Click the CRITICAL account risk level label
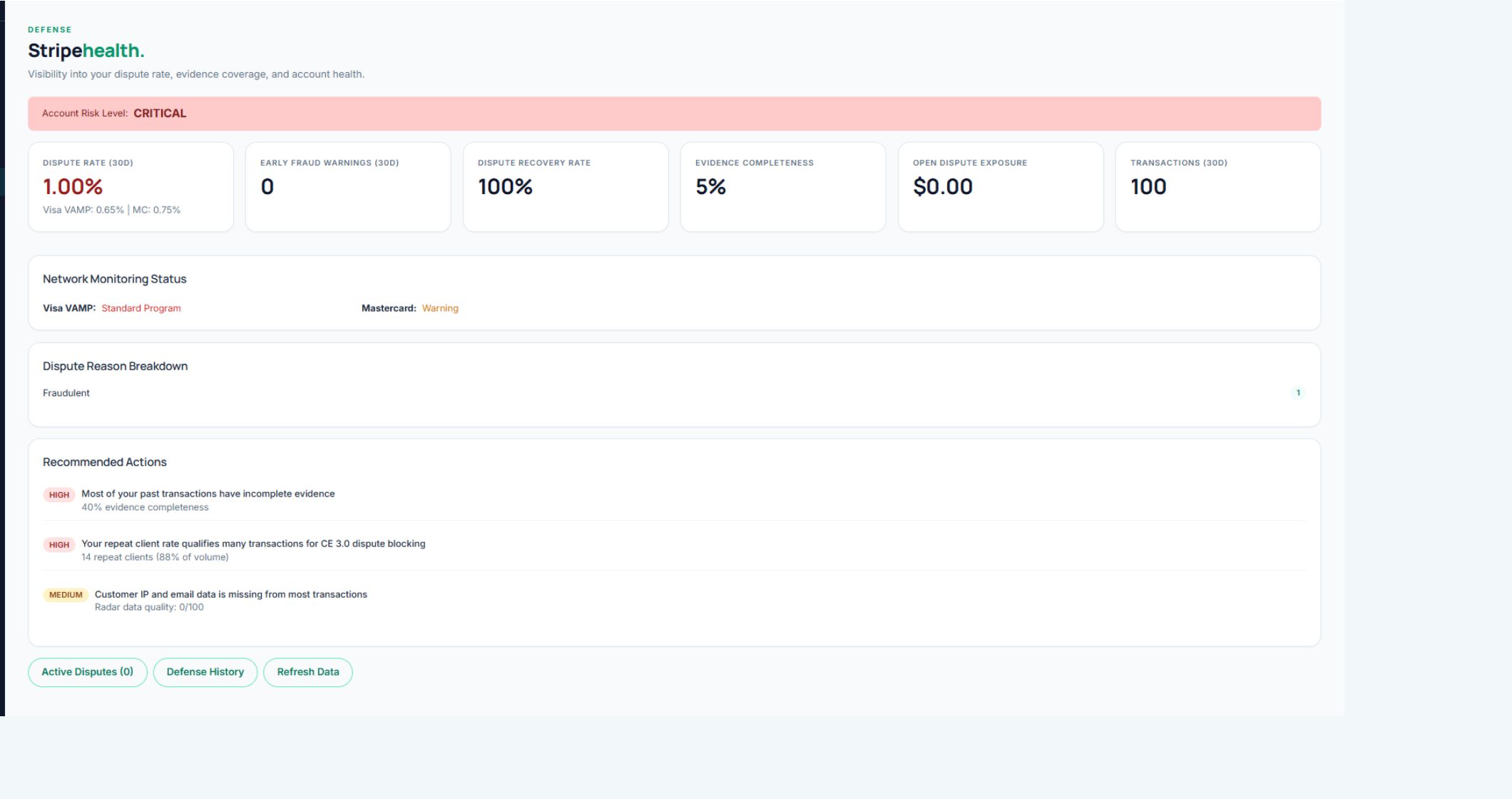This screenshot has height=799, width=1512. click(x=160, y=113)
